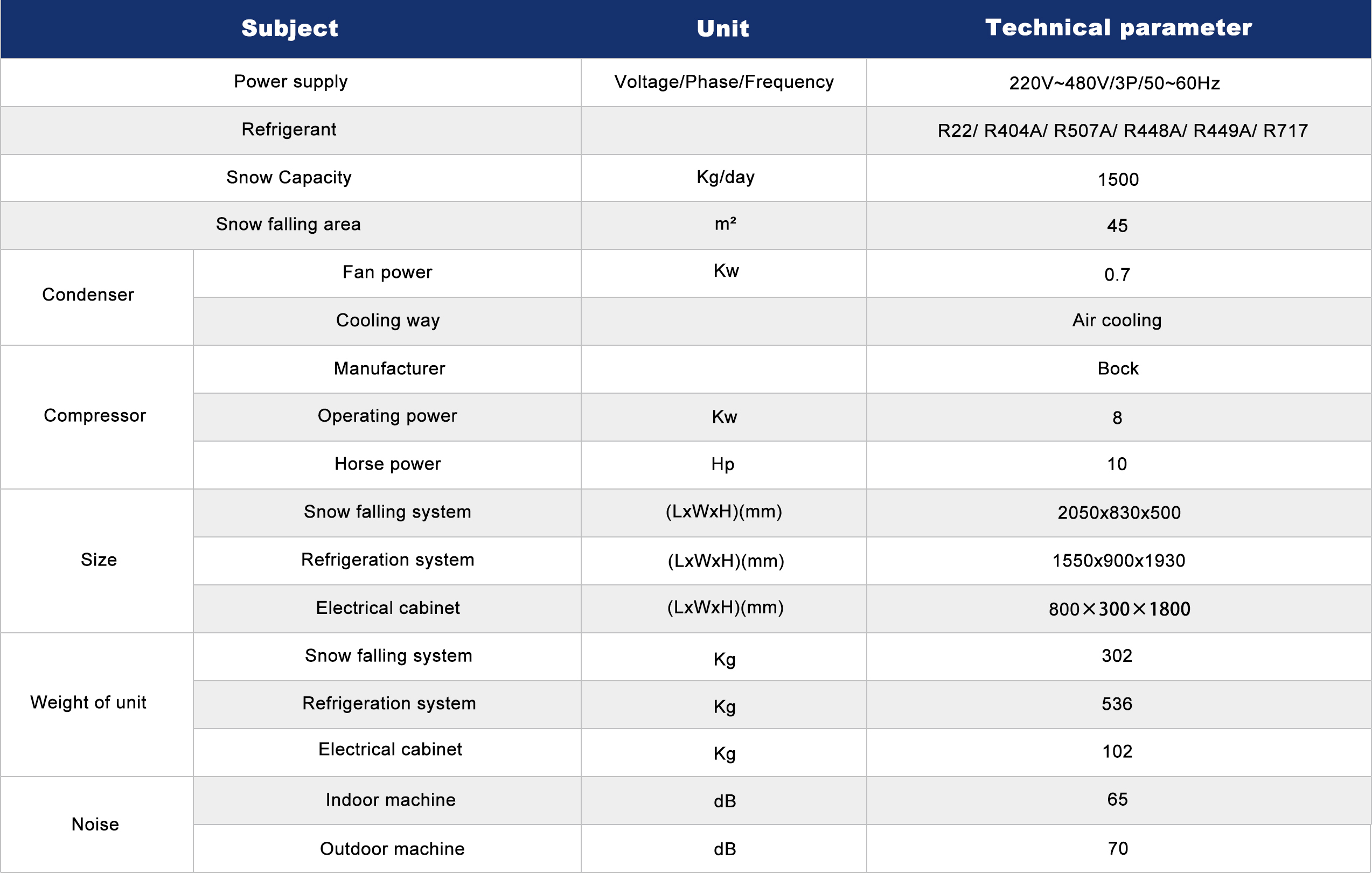The width and height of the screenshot is (1372, 873).
Task: Select the Horse power row label
Action: [x=387, y=464]
